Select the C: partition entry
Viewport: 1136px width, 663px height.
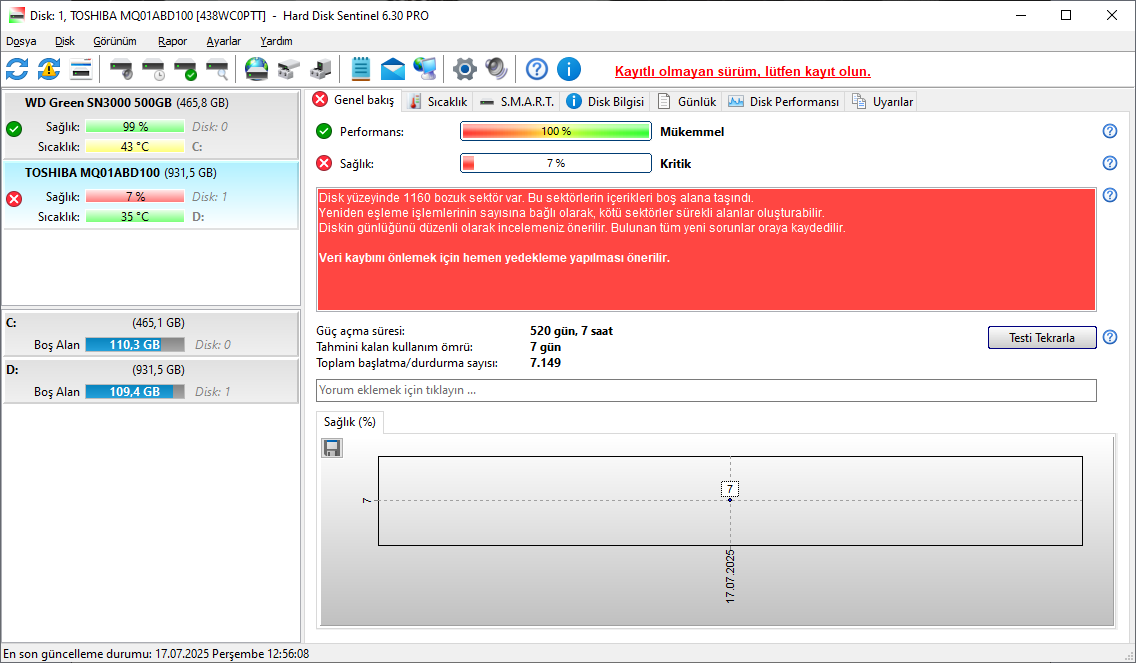(151, 334)
